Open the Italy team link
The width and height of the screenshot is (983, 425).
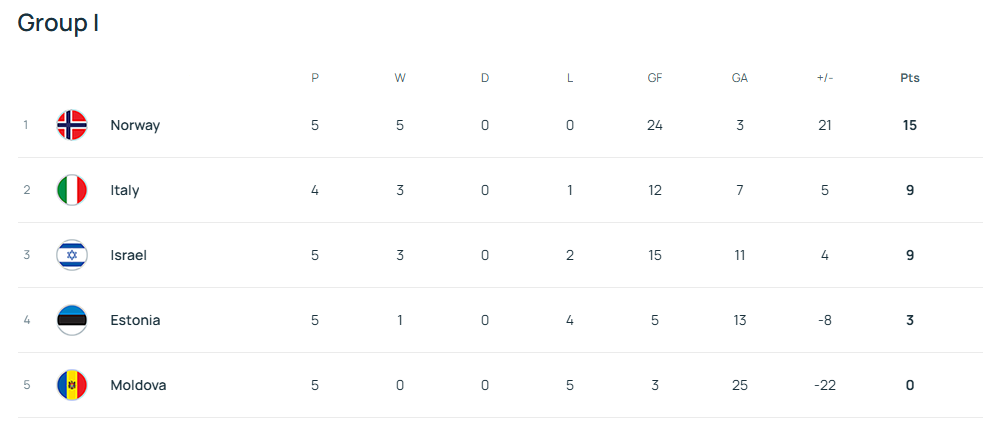click(x=125, y=190)
